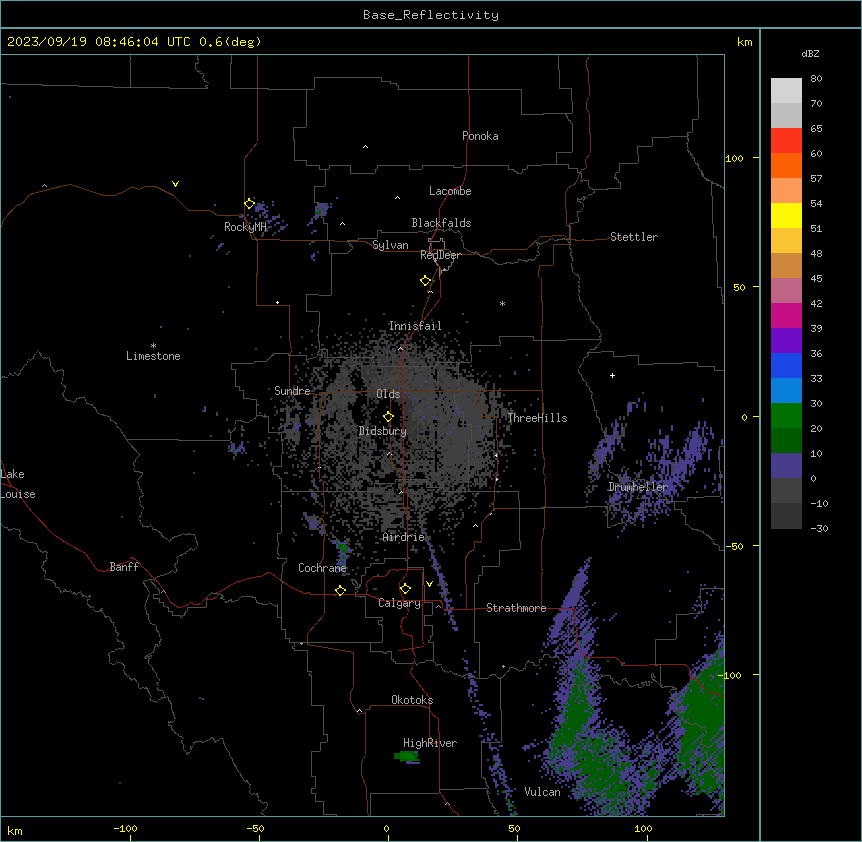Pick the orange 60-57 dBZ legend swatch
The image size is (862, 842).
(x=786, y=165)
